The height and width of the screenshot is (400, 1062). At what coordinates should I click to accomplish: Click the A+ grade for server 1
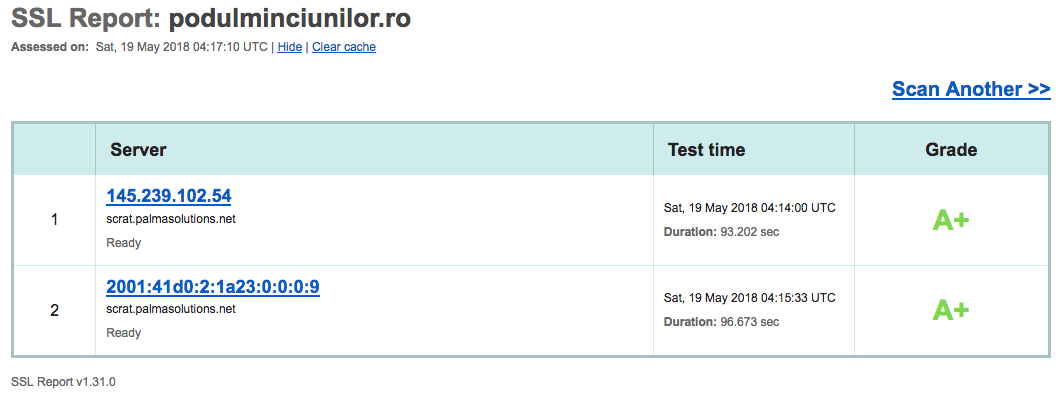tap(950, 220)
